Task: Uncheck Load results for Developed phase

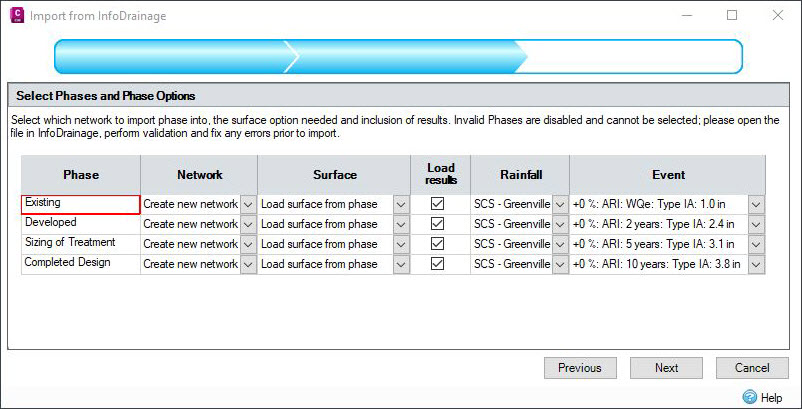Action: click(437, 224)
